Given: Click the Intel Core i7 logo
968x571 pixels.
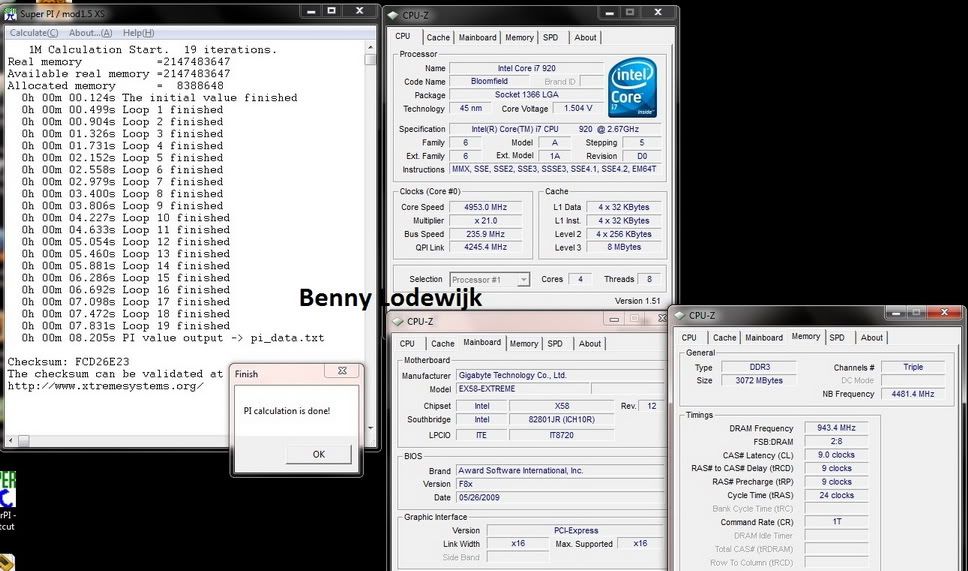Looking at the screenshot, I should tap(632, 88).
